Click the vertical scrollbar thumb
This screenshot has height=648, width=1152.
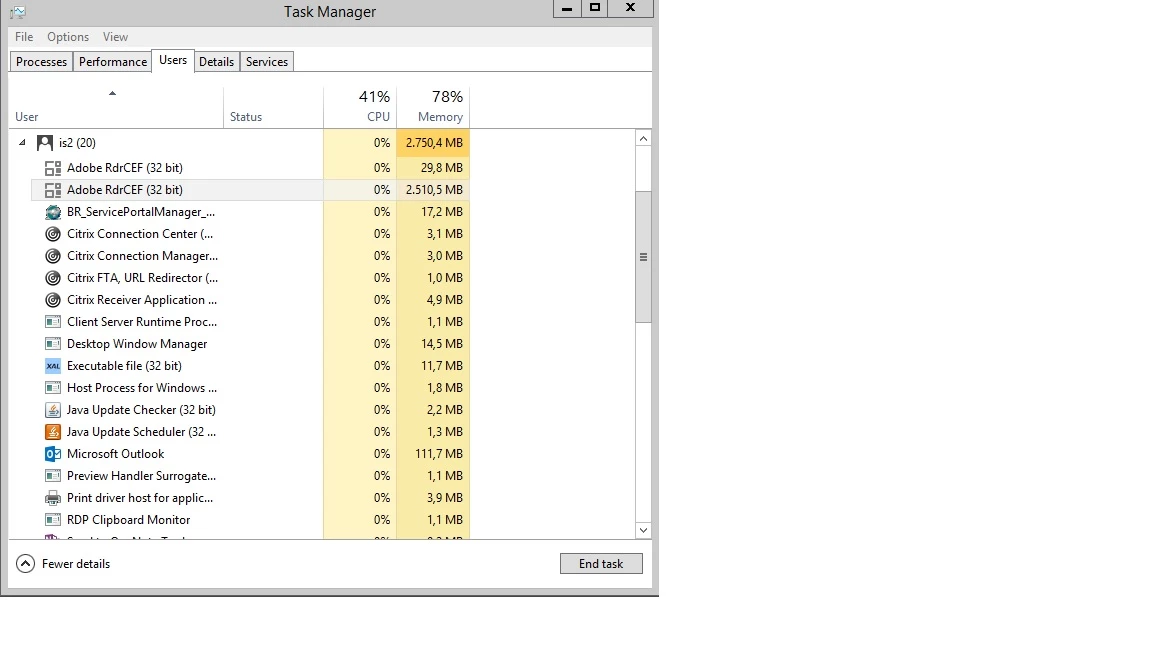[644, 256]
